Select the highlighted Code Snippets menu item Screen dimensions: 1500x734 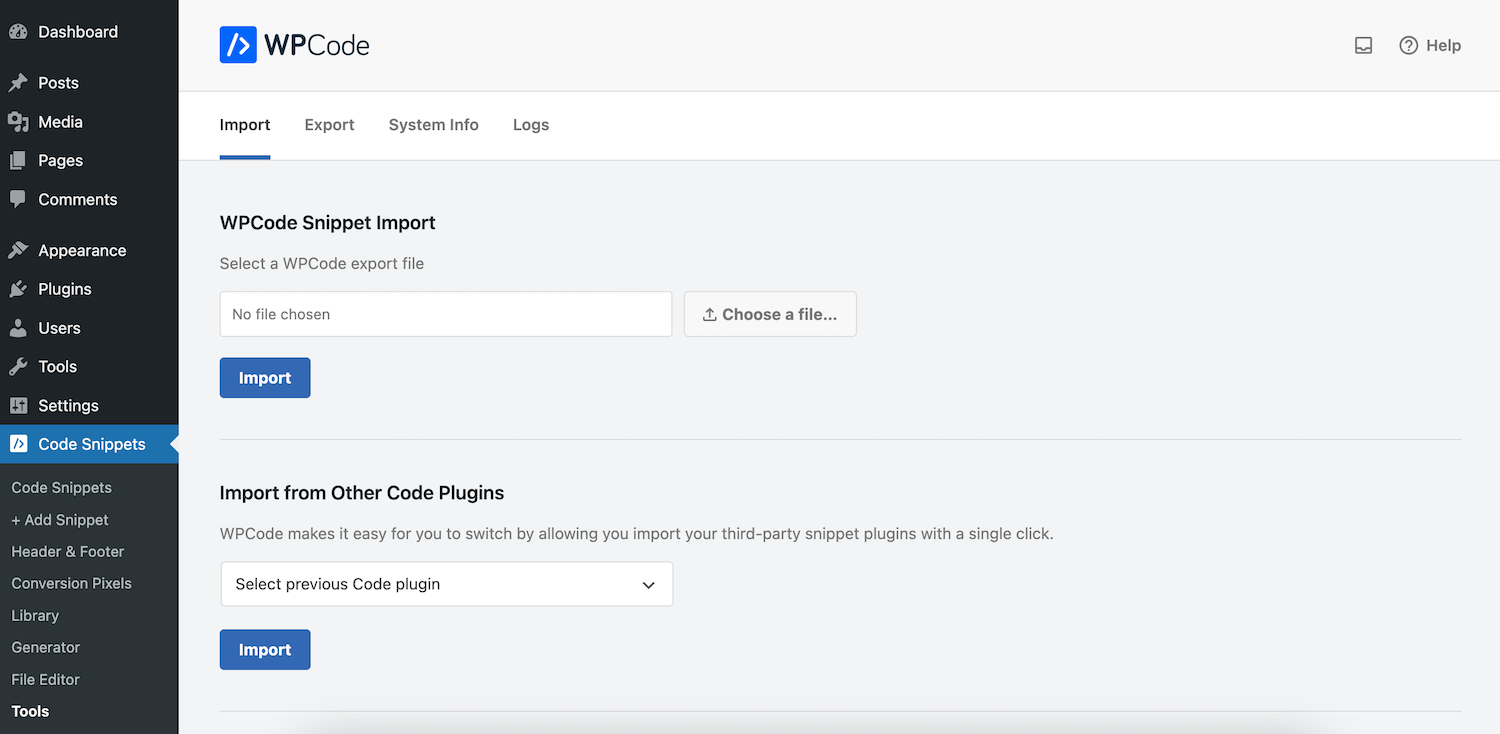point(89,444)
